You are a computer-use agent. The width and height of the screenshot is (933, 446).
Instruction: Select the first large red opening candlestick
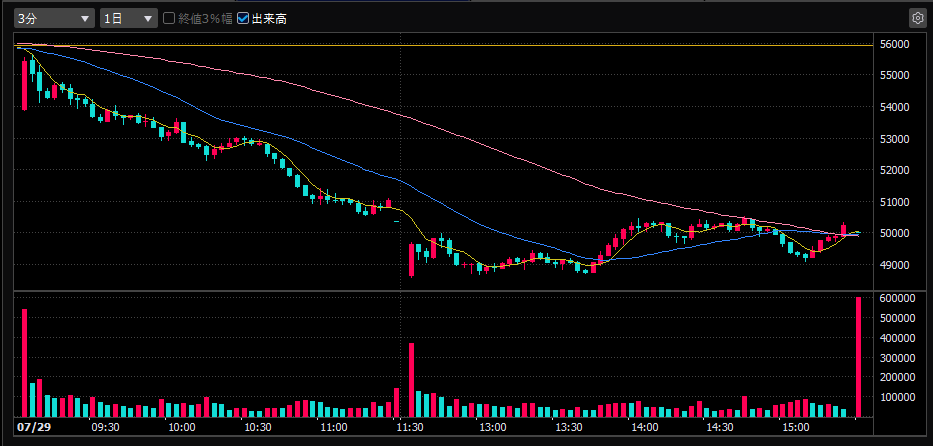(x=24, y=85)
